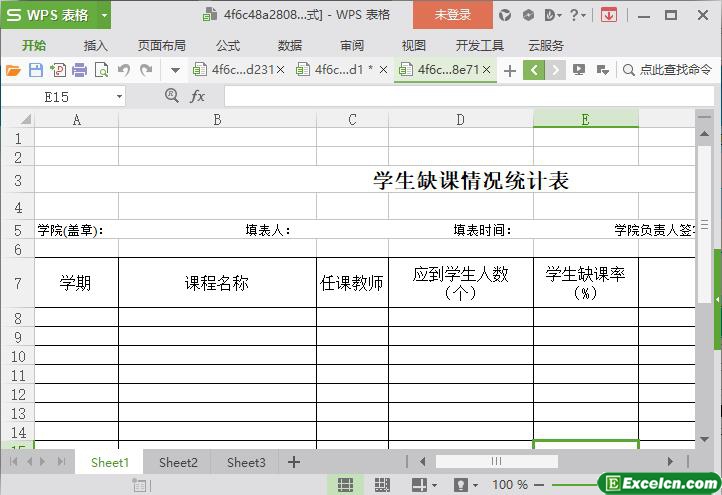
Task: Save the workbook with the floppy icon
Action: point(36,70)
